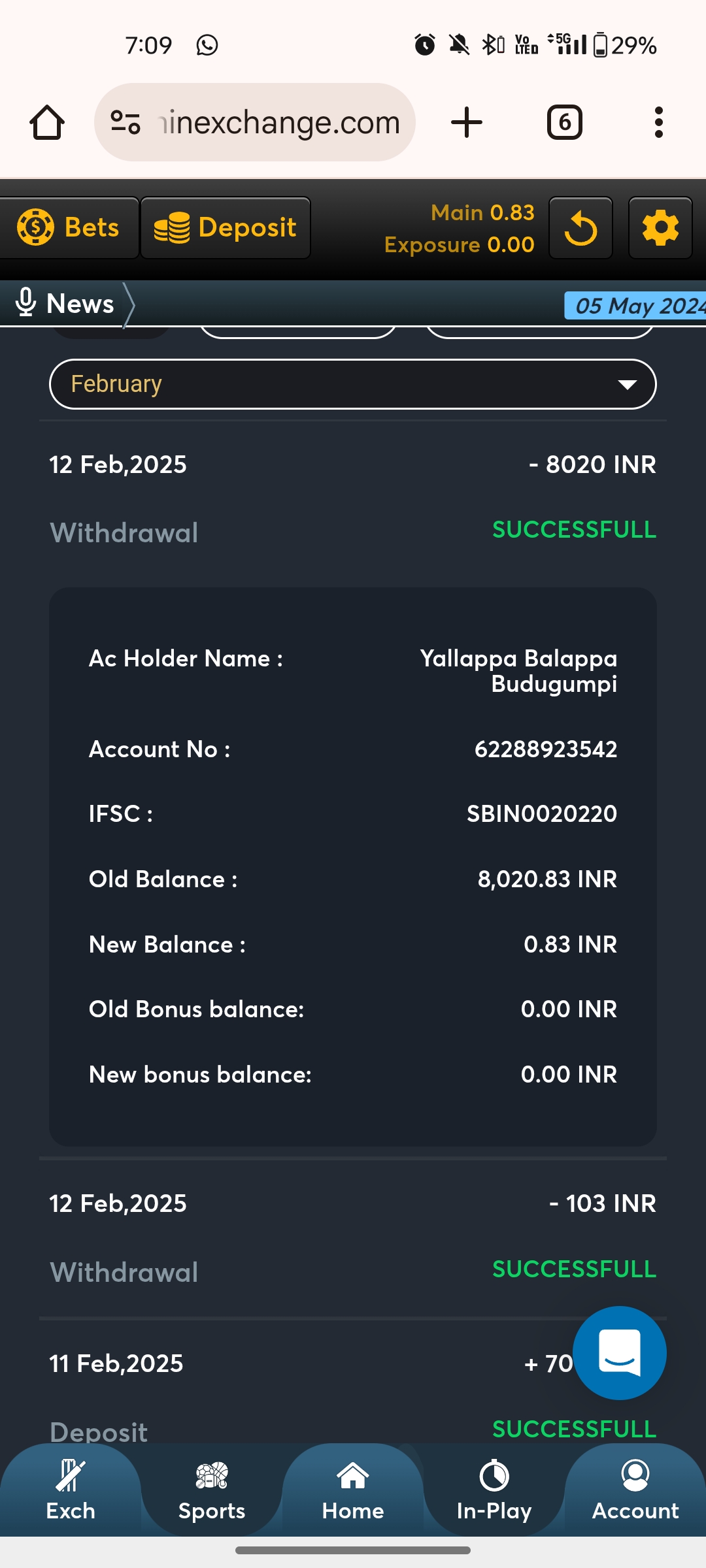Screen dimensions: 706x1568
Task: Refresh the balance with the reload icon
Action: [x=580, y=229]
